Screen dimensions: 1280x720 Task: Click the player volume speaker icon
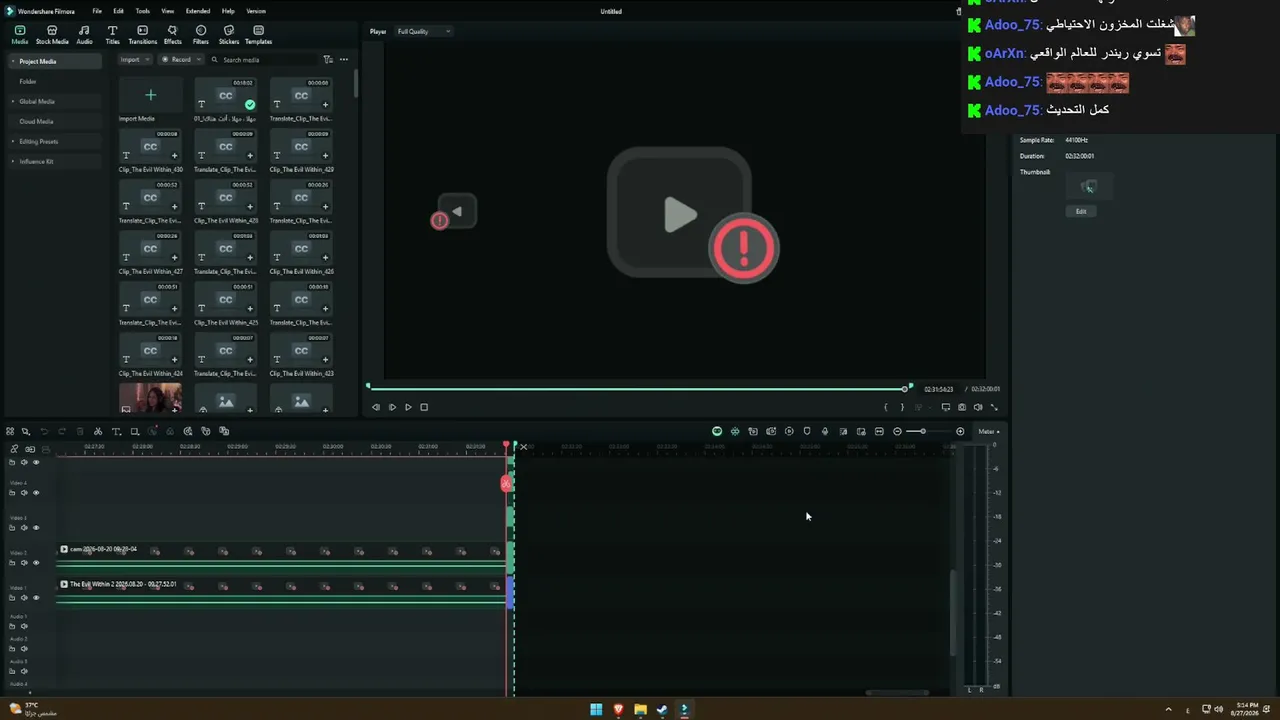tap(978, 407)
